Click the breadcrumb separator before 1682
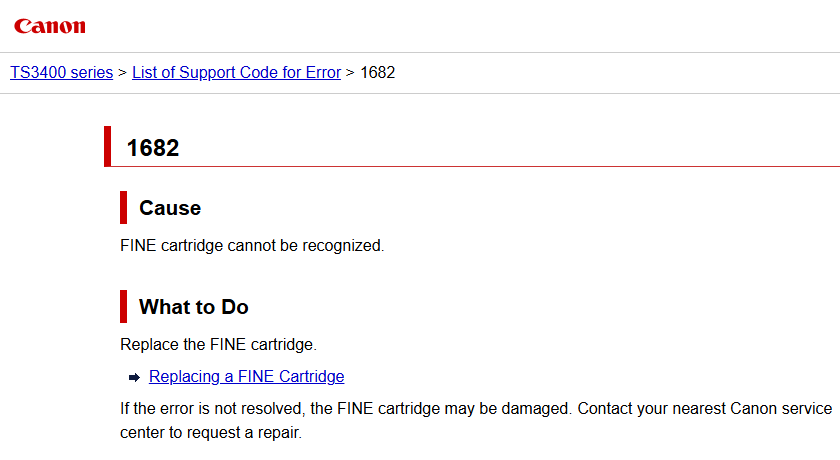Screen dimensions: 840x460 coord(350,73)
